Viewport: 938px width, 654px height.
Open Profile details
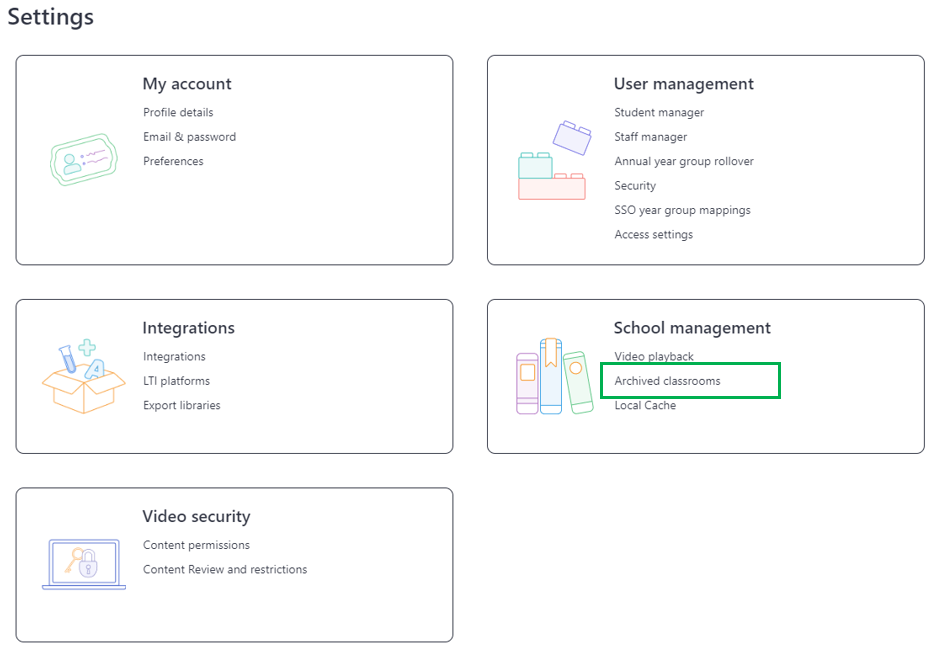(x=178, y=112)
